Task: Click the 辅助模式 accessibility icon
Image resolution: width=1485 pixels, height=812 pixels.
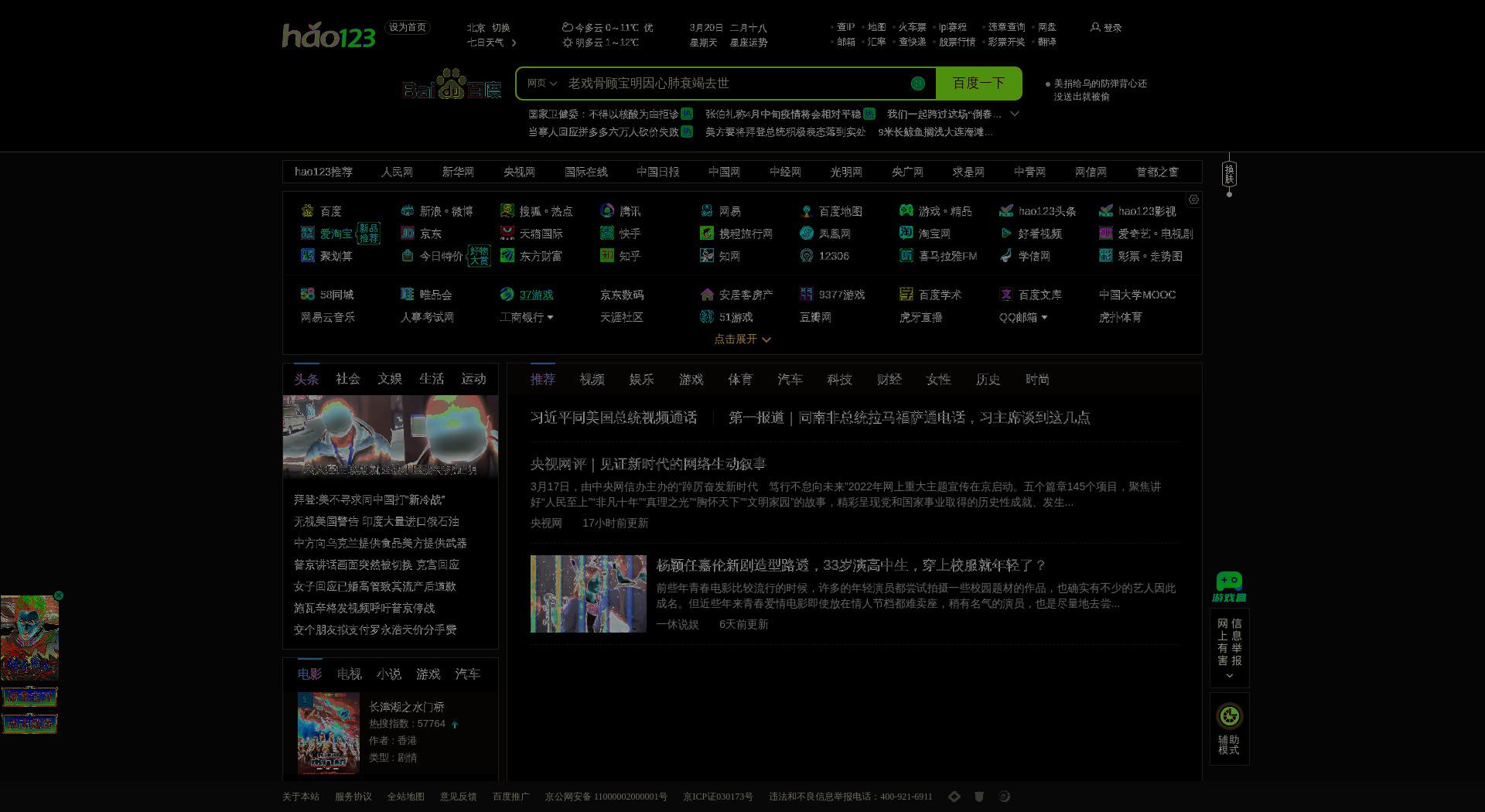Action: pyautogui.click(x=1229, y=715)
